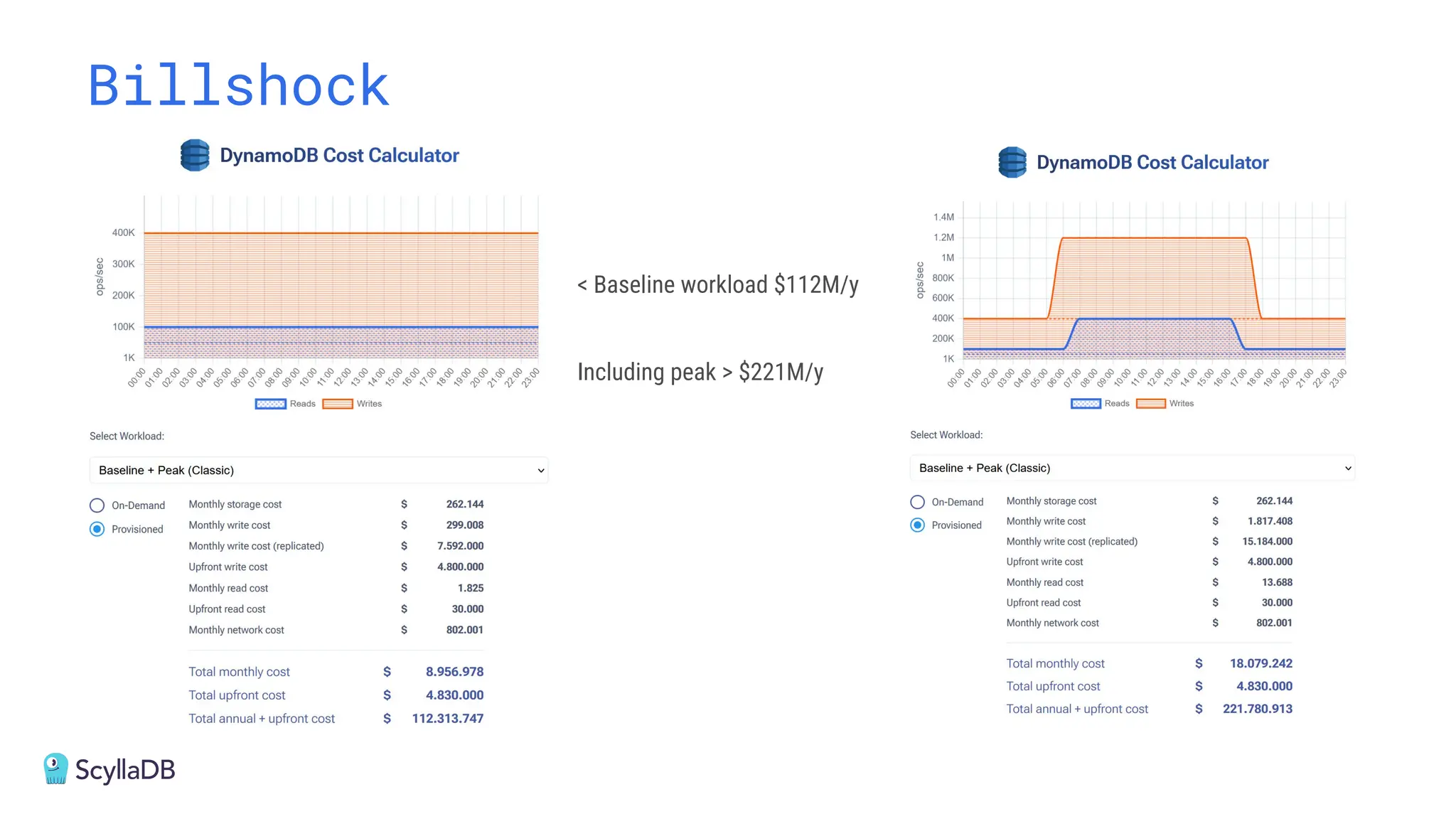Toggle Reads legend swatch in right chart
This screenshot has width=1456, height=819.
point(1086,404)
